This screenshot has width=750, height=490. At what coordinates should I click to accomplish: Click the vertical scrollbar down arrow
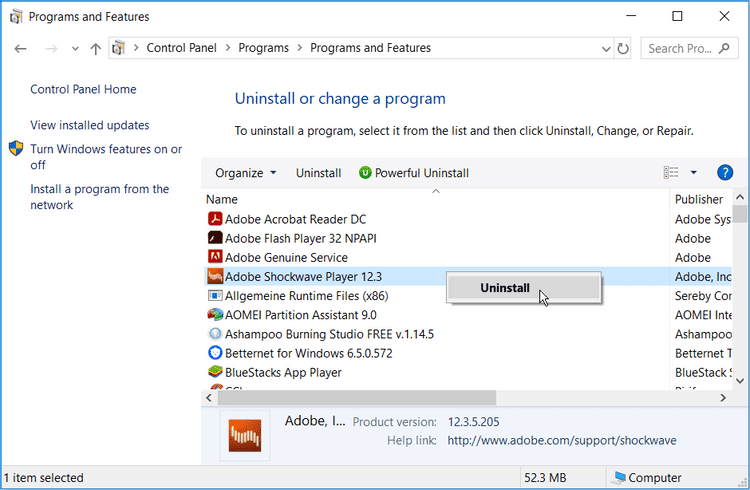tap(740, 381)
